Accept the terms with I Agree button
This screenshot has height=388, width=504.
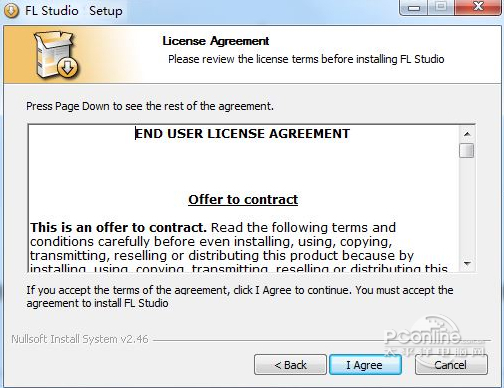pos(365,365)
